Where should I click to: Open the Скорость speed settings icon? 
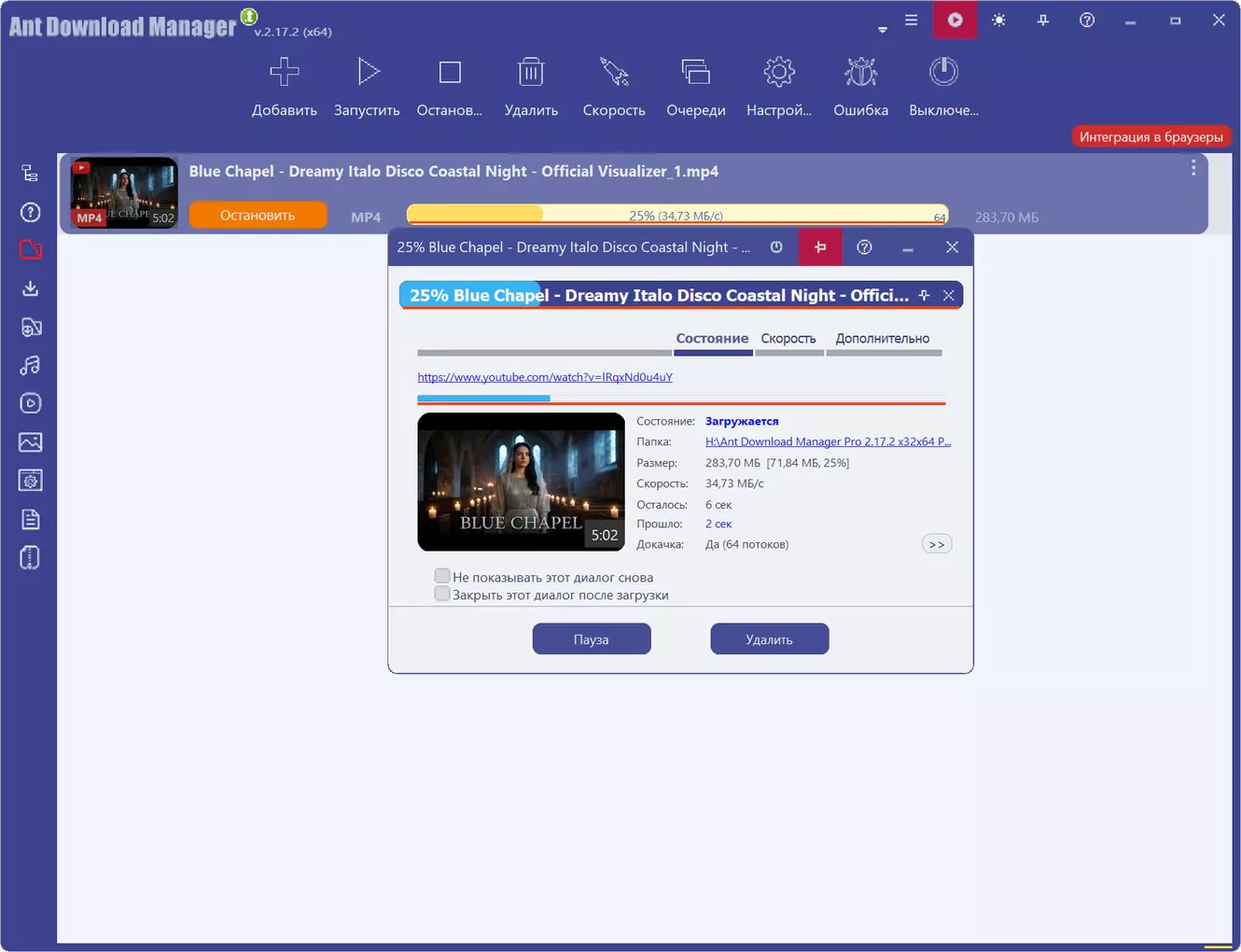click(614, 72)
